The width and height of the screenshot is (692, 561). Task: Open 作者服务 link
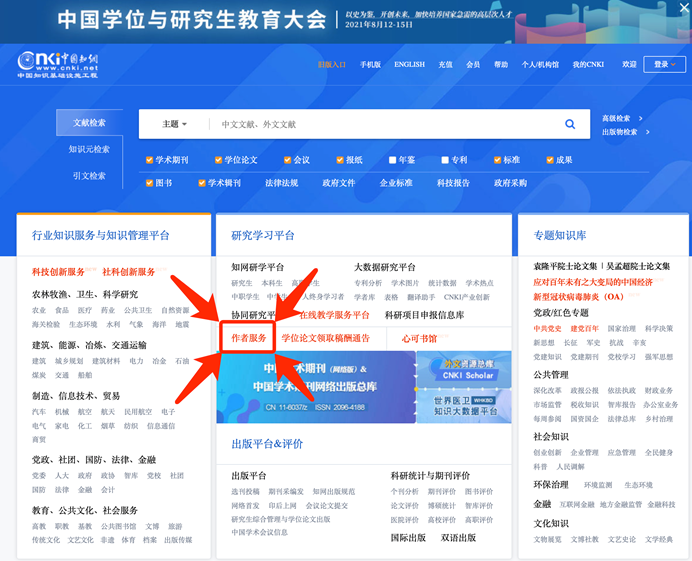tap(248, 338)
